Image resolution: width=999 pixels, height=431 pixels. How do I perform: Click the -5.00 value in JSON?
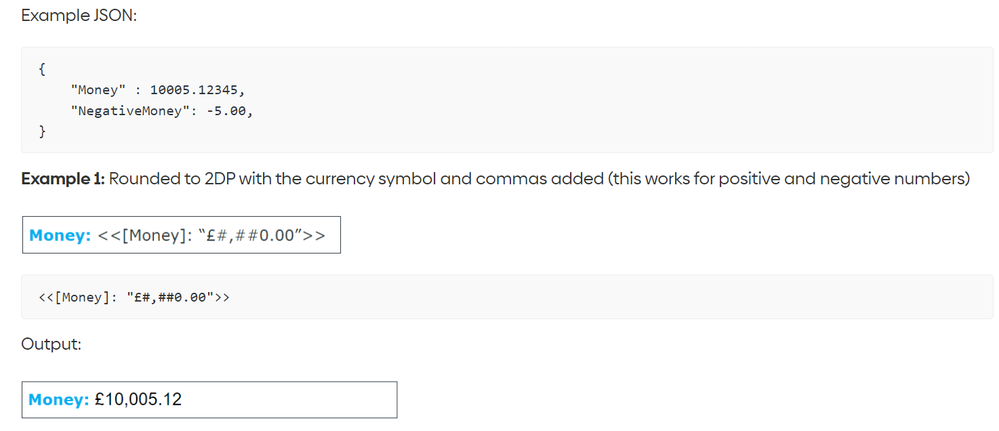[x=229, y=111]
